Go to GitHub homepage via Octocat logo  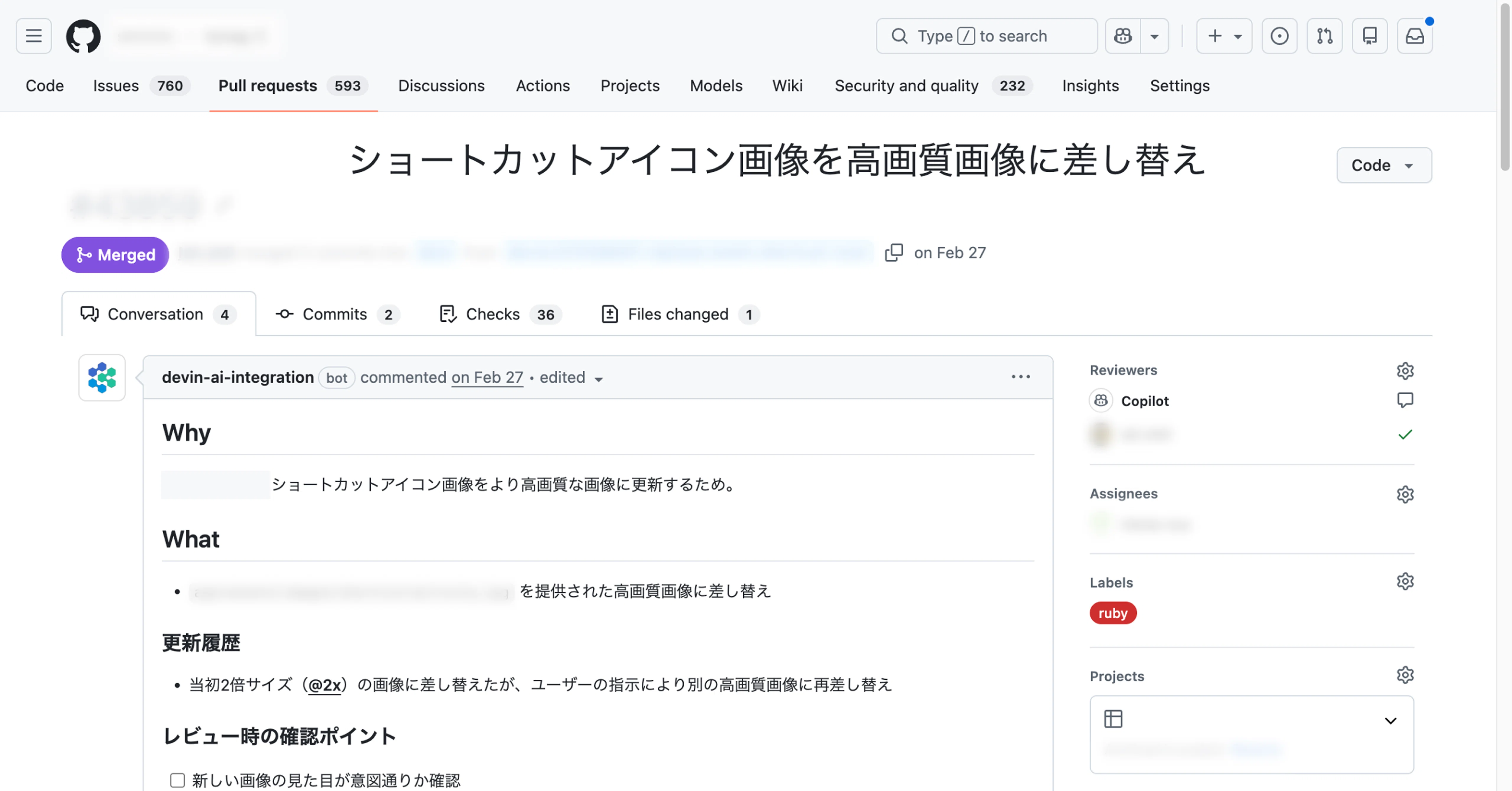click(x=83, y=36)
